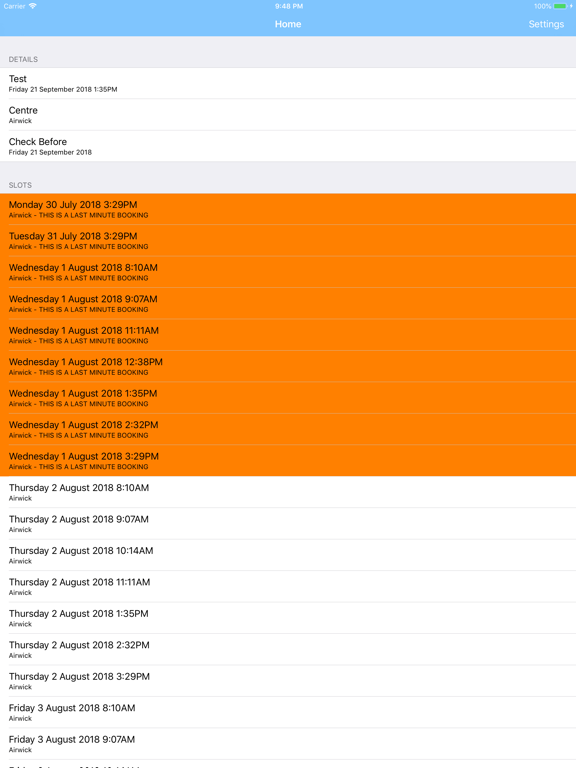Tap the WiFi icon in status bar
Image resolution: width=576 pixels, height=768 pixels.
click(32, 6)
